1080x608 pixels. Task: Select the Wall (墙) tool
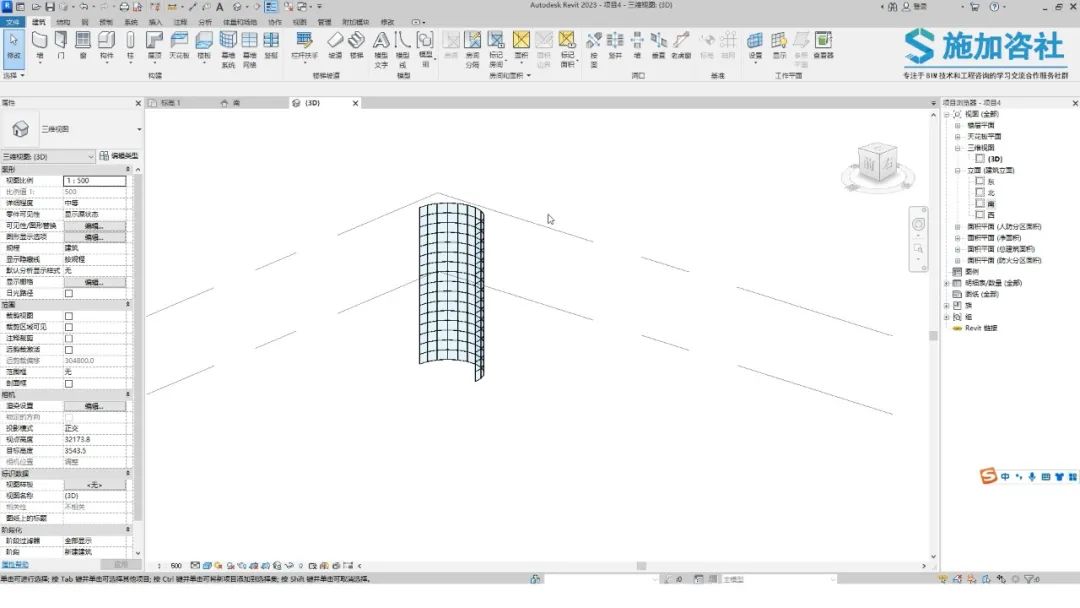(40, 45)
